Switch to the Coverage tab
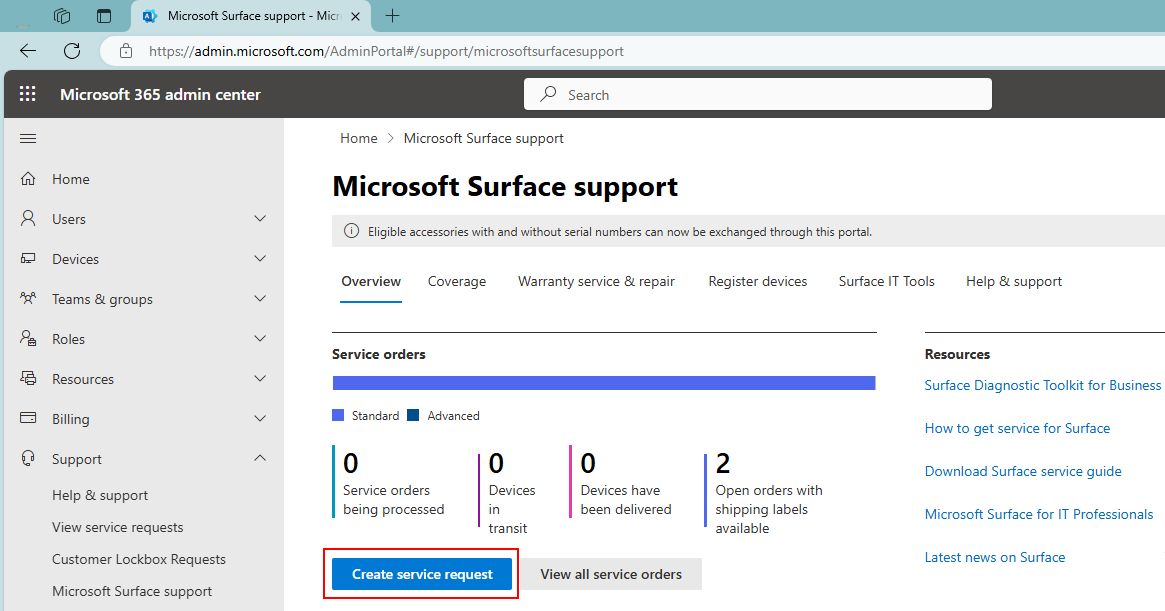 pos(457,281)
